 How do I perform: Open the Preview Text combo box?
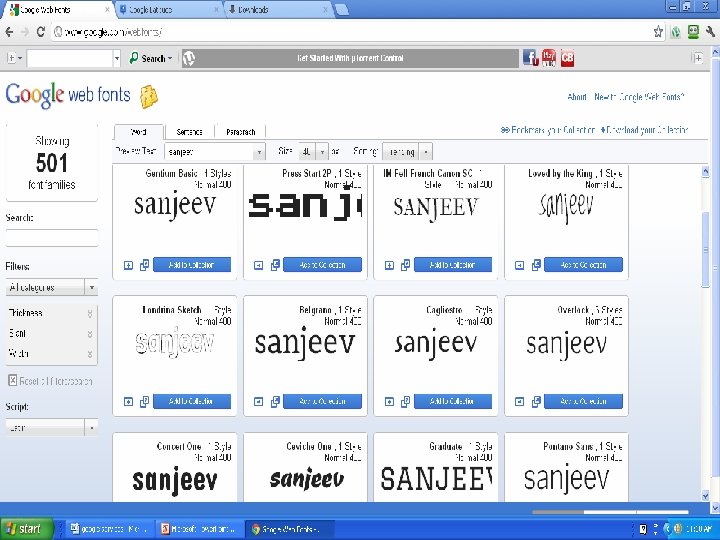pos(214,152)
